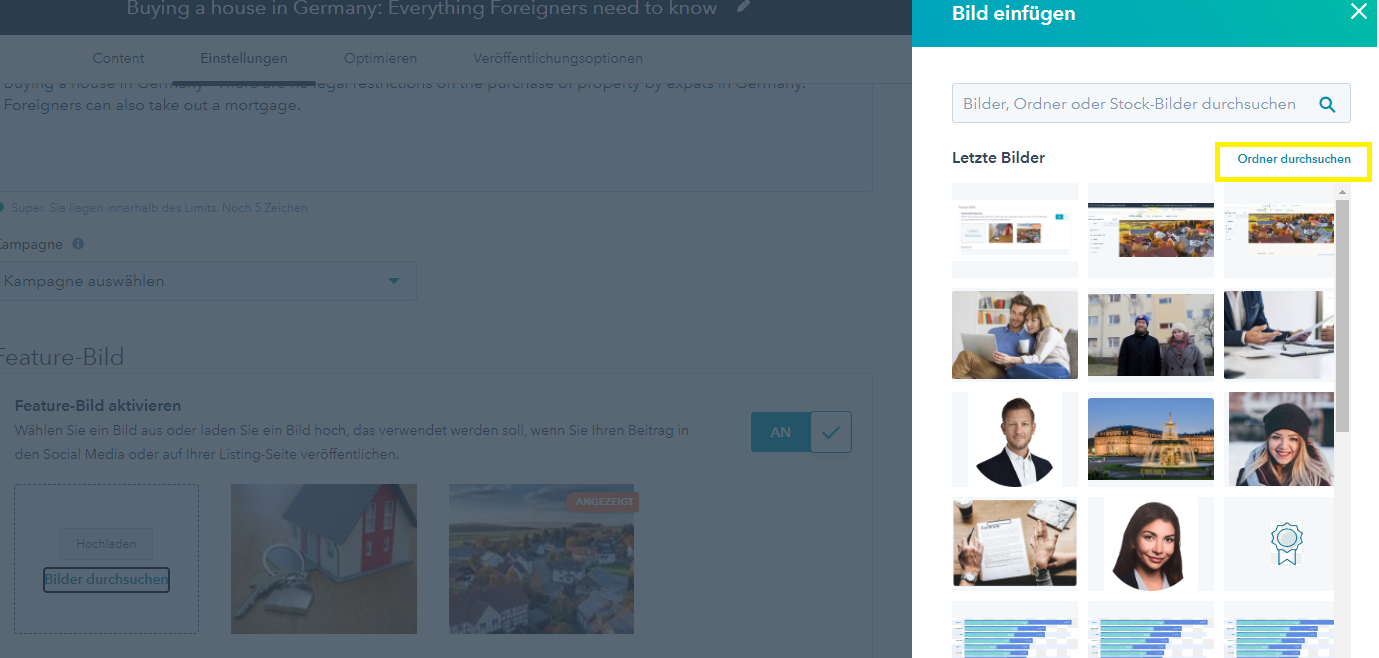The height and width of the screenshot is (658, 1379).
Task: Click the image list scrollbar thumb
Action: tap(1342, 315)
